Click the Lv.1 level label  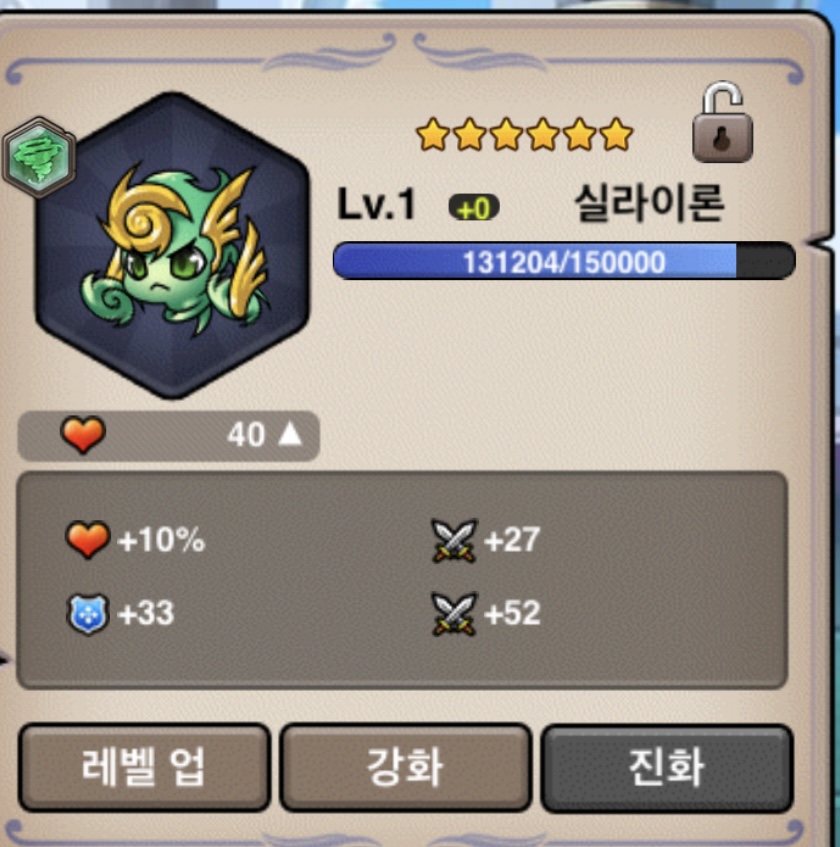click(x=376, y=204)
